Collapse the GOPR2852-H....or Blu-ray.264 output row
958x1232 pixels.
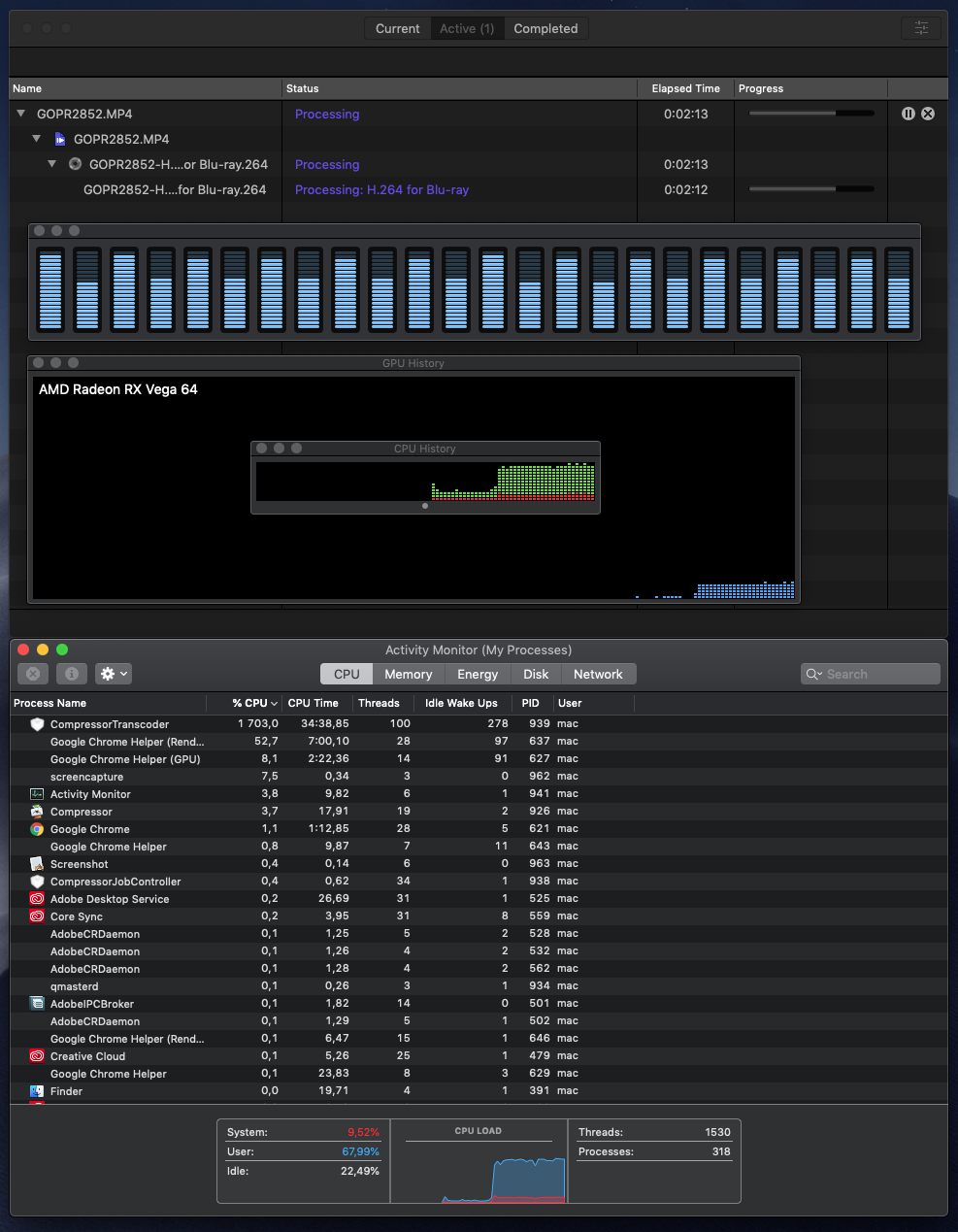tap(52, 164)
